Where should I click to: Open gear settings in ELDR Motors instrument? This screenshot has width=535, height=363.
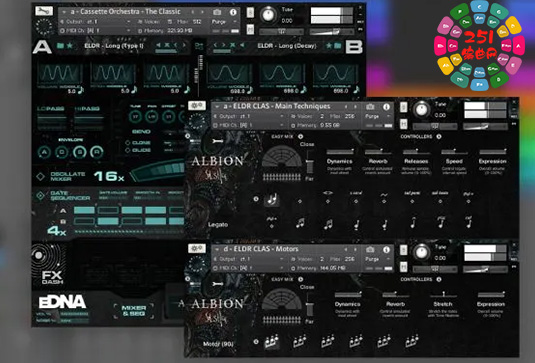(197, 248)
